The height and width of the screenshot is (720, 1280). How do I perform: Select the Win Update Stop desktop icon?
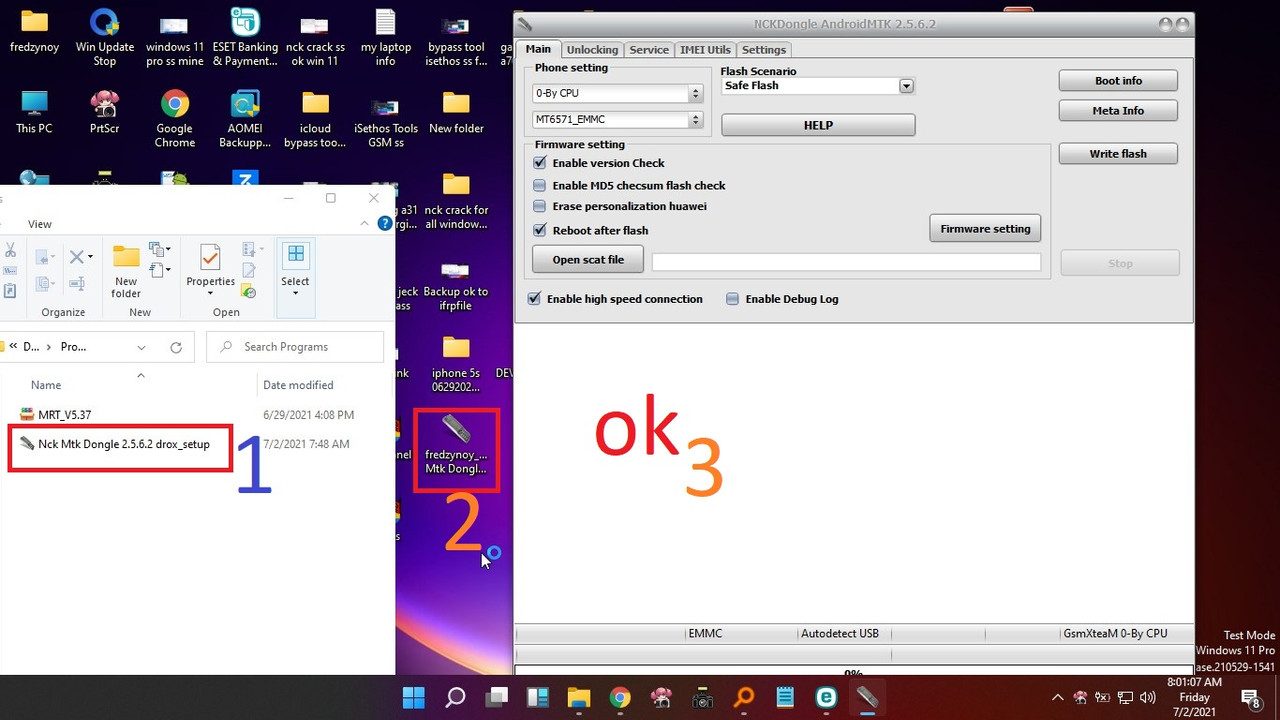pyautogui.click(x=105, y=38)
